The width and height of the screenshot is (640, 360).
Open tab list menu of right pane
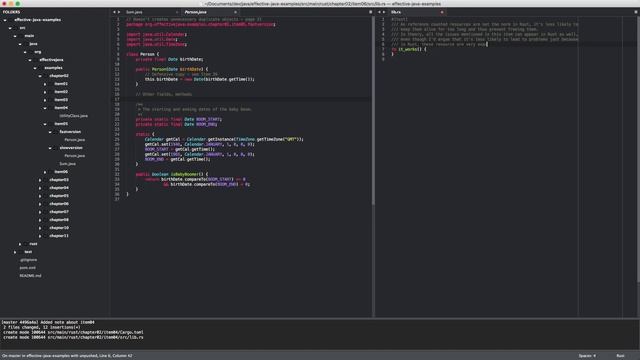[636, 12]
